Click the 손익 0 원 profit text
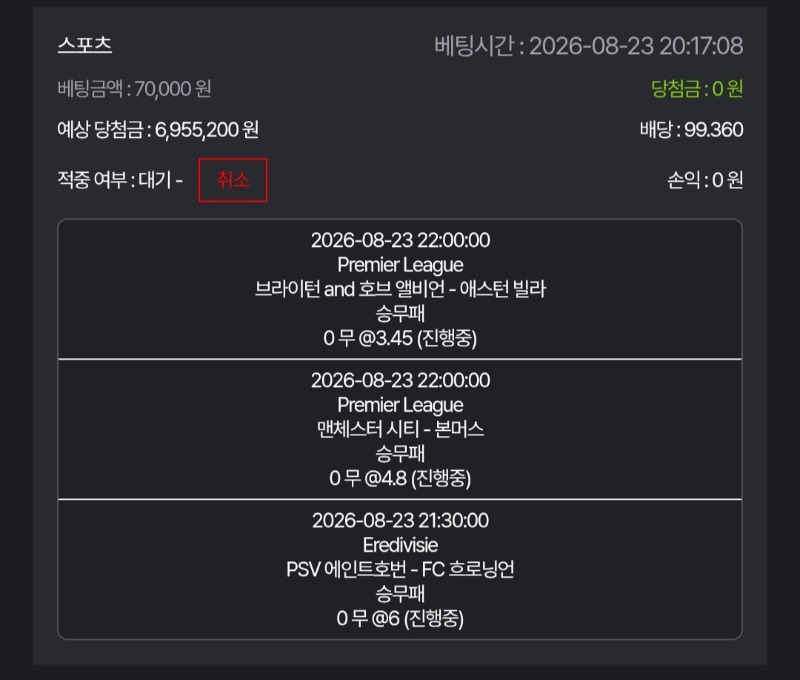This screenshot has width=800, height=680. click(x=705, y=180)
